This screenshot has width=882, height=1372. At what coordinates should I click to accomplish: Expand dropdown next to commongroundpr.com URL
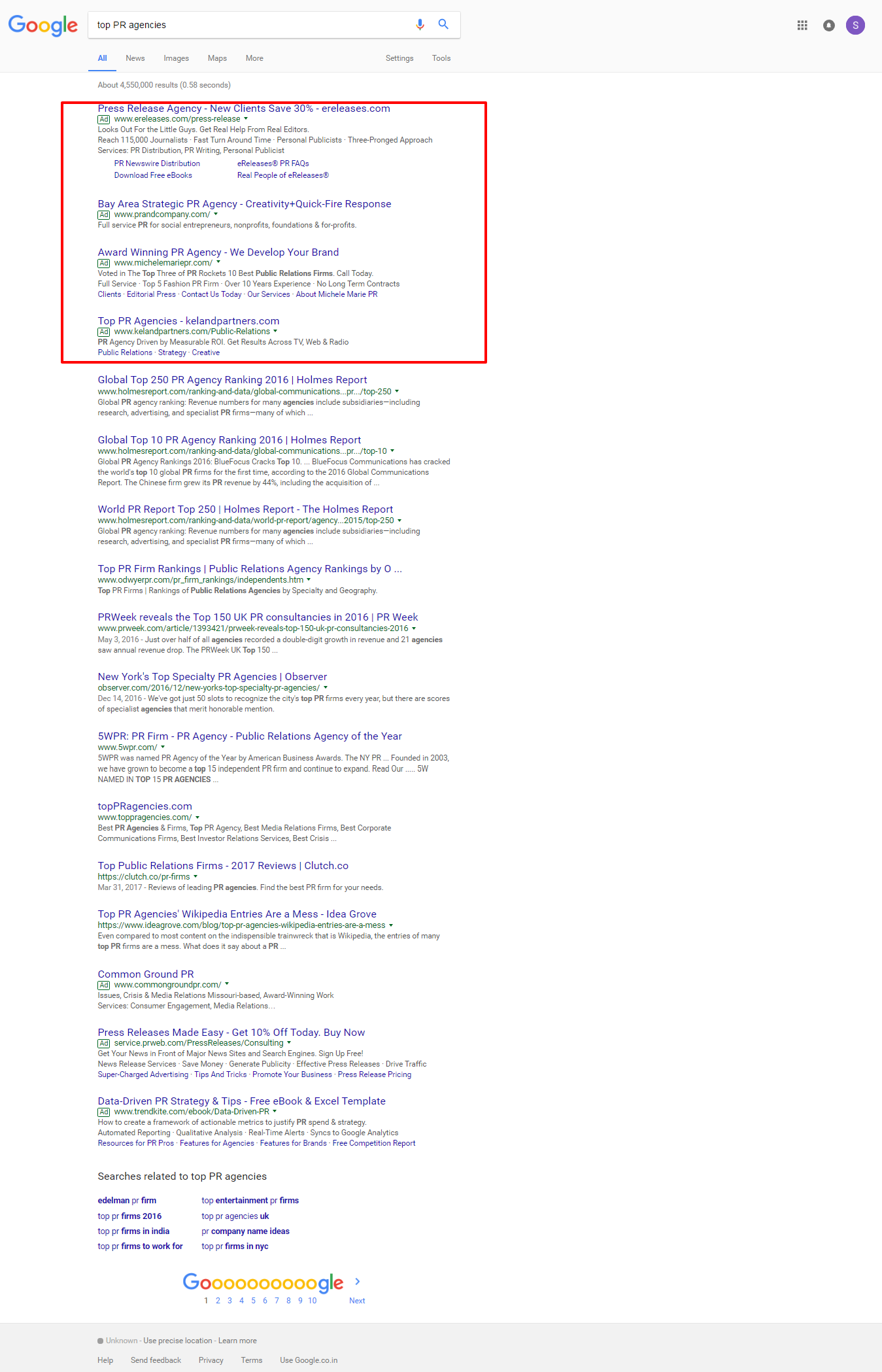coord(227,984)
